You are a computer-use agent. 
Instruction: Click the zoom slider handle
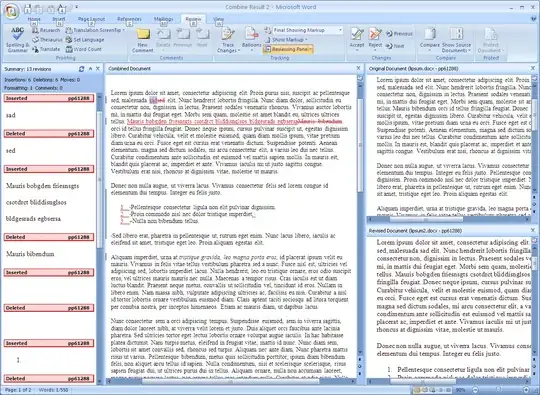click(498, 390)
